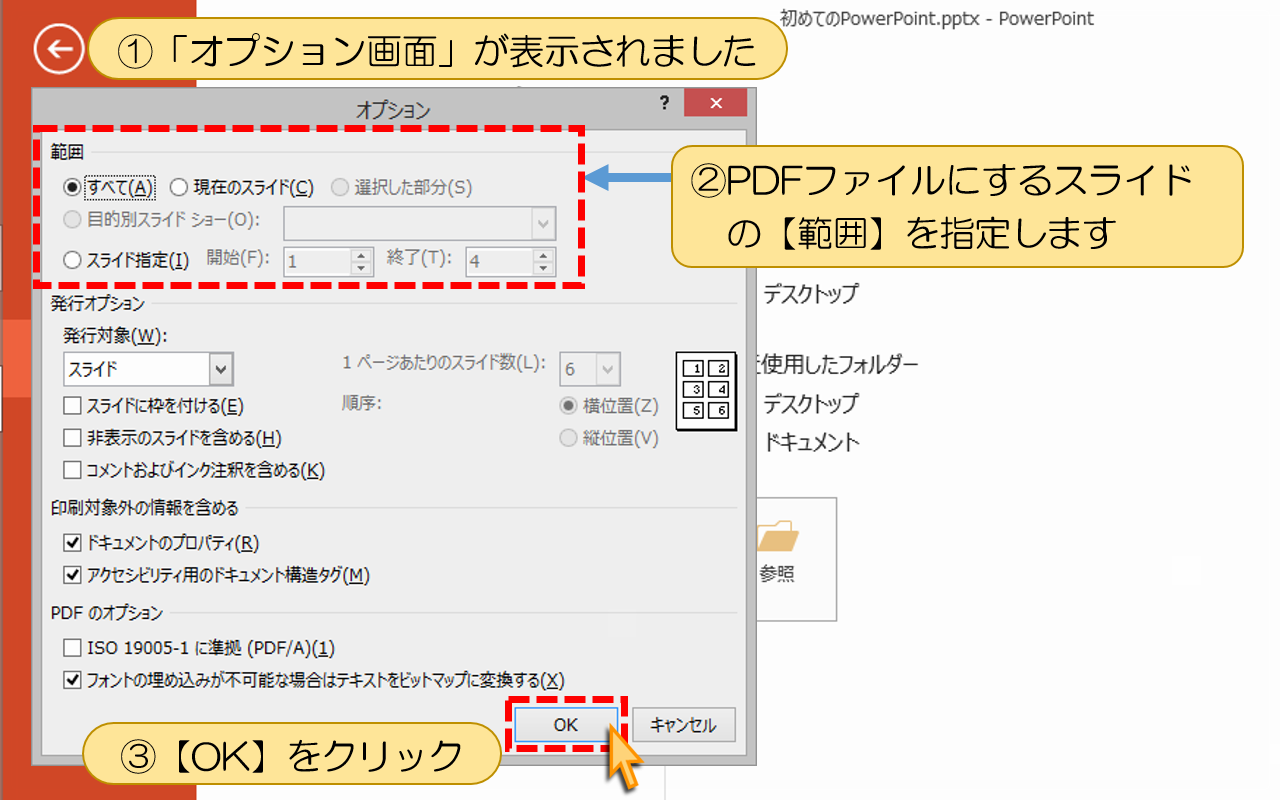
Task: Select the upper デスクトップ location
Action: (810, 294)
